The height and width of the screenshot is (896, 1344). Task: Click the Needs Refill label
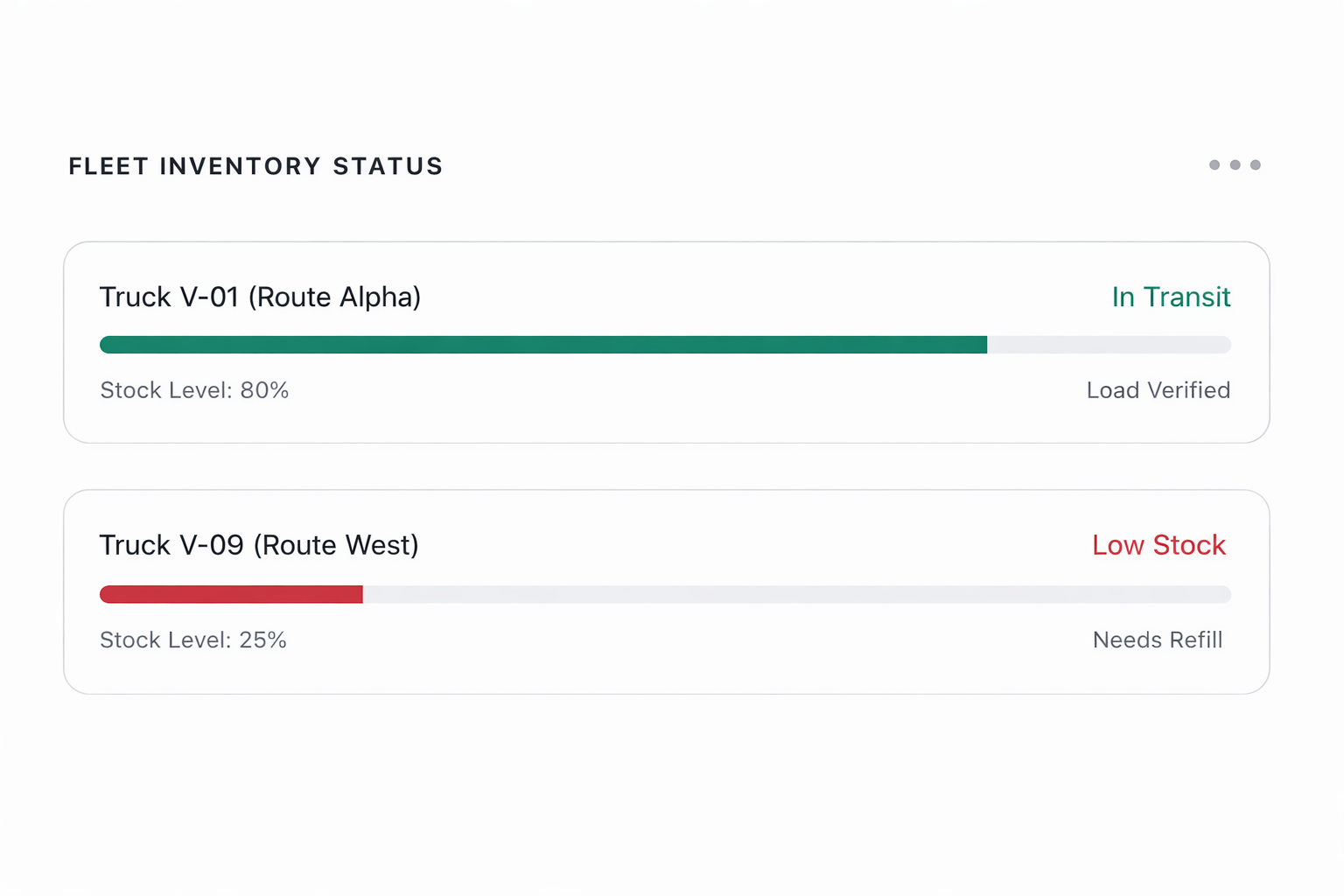click(1157, 640)
